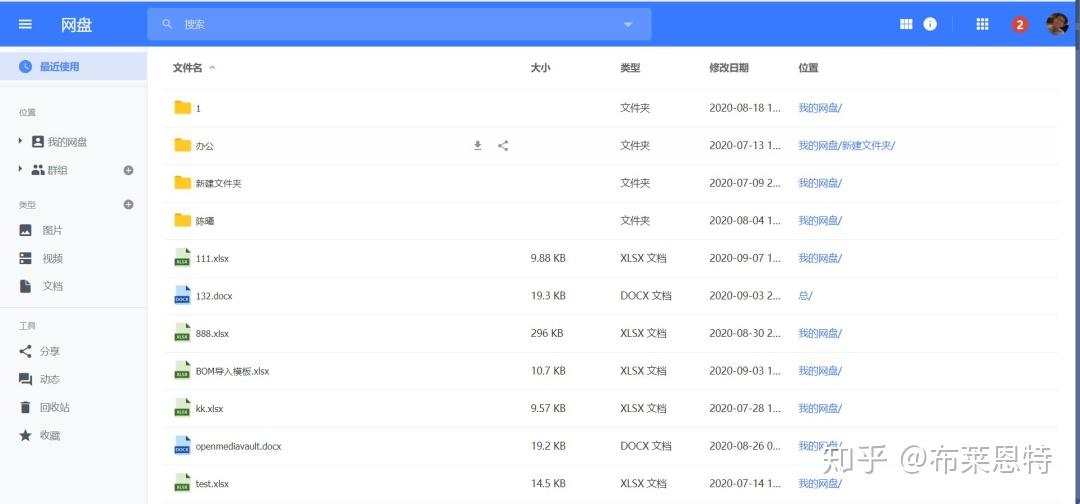
Task: Sort by 大小 column header
Action: point(540,67)
